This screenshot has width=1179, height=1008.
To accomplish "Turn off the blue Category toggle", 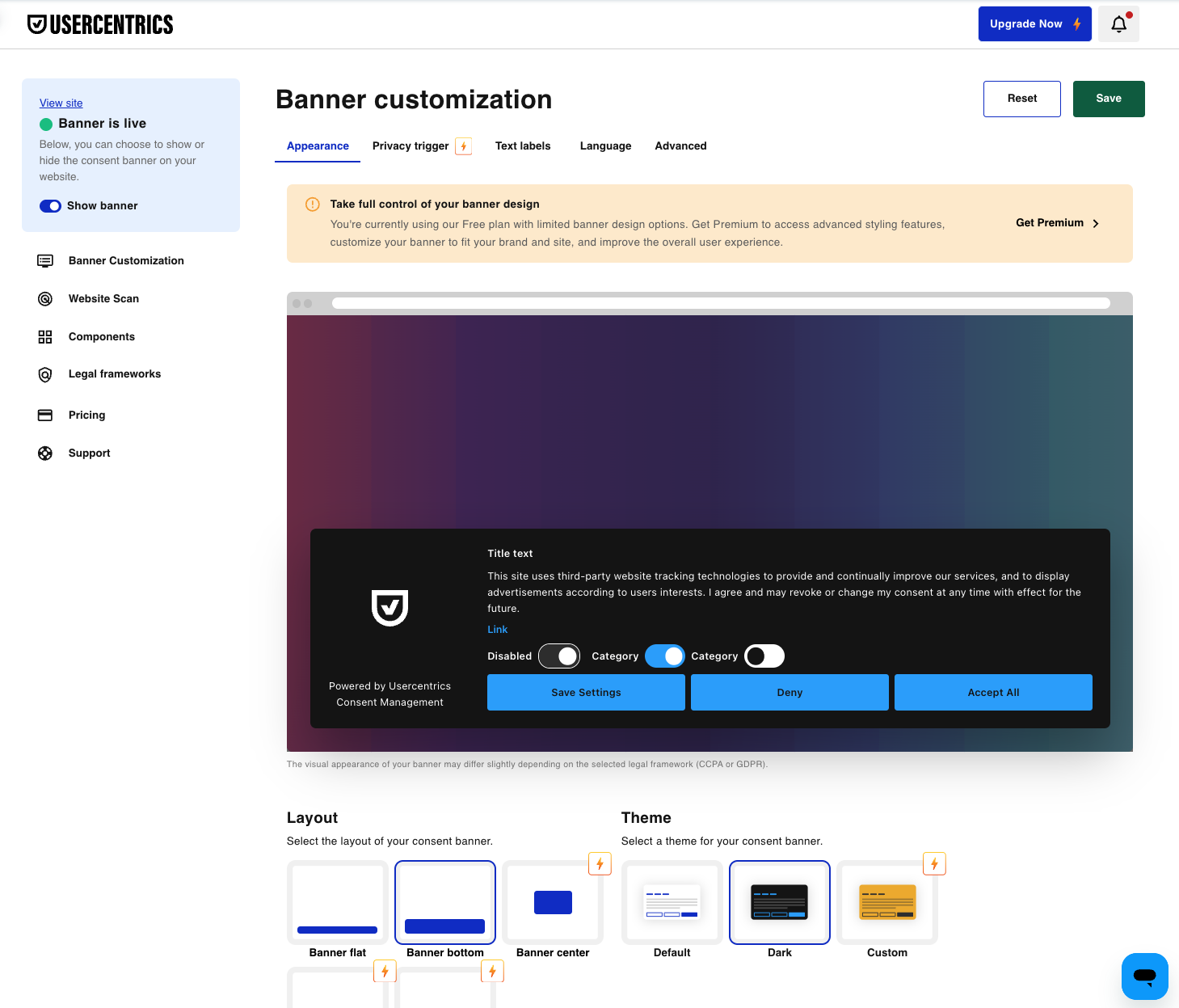I will point(664,656).
